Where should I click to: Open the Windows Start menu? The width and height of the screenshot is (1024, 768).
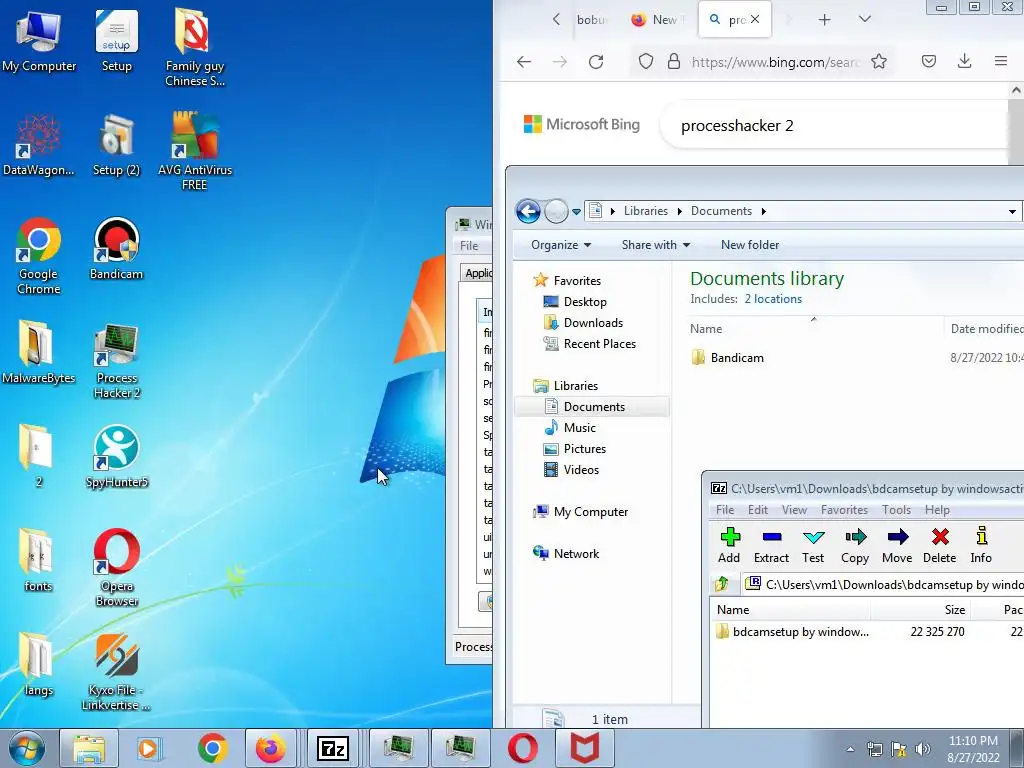[x=26, y=748]
